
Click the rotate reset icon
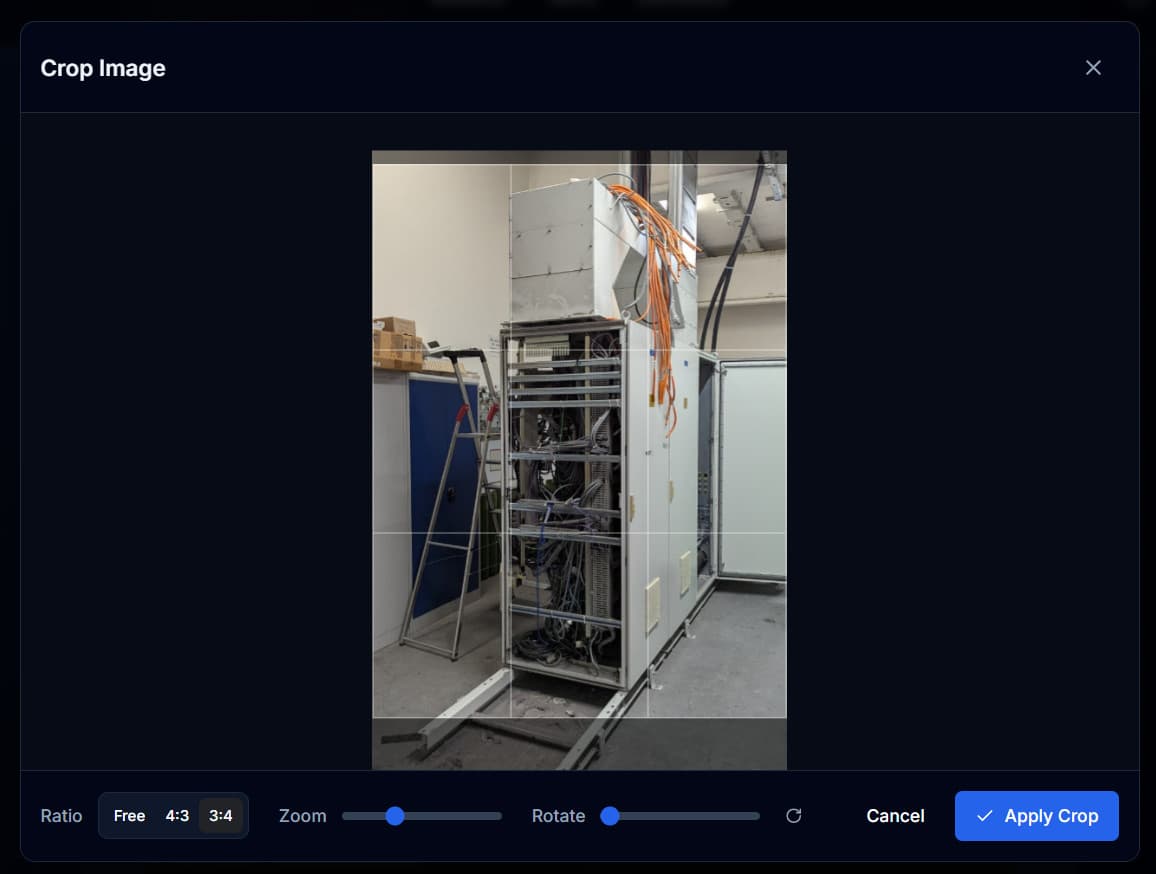(x=794, y=816)
